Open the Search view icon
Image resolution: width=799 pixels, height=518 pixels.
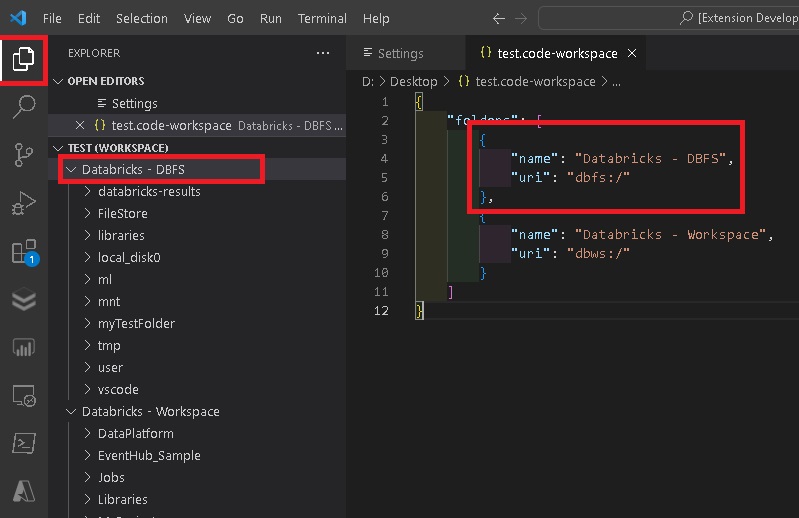(23, 107)
